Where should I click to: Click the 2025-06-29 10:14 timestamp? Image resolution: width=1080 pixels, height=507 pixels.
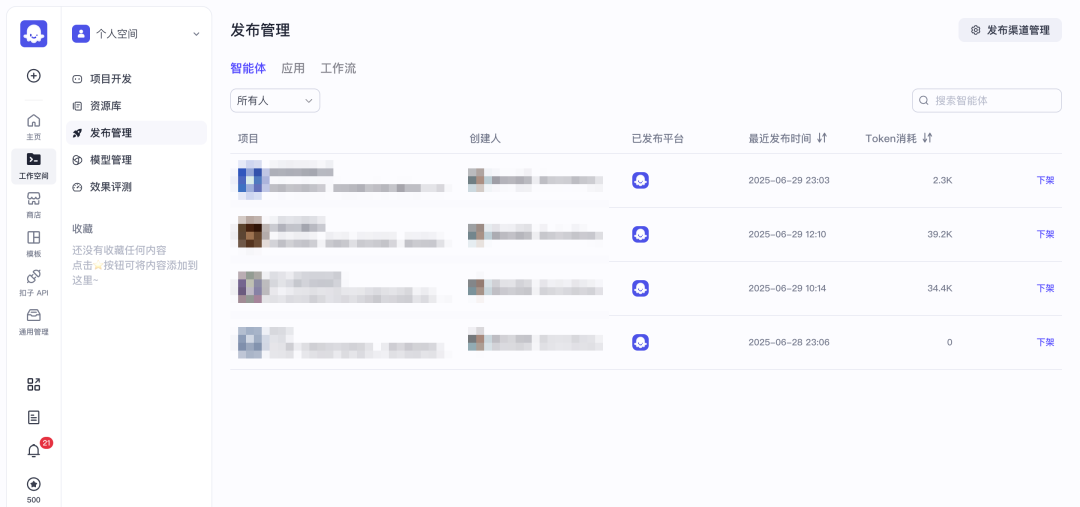[x=787, y=288]
